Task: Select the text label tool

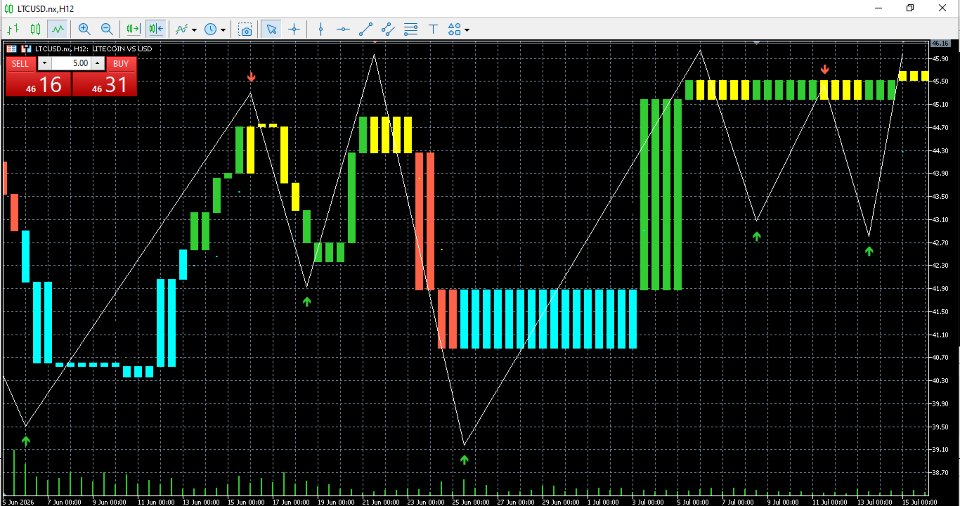Action: (433, 29)
